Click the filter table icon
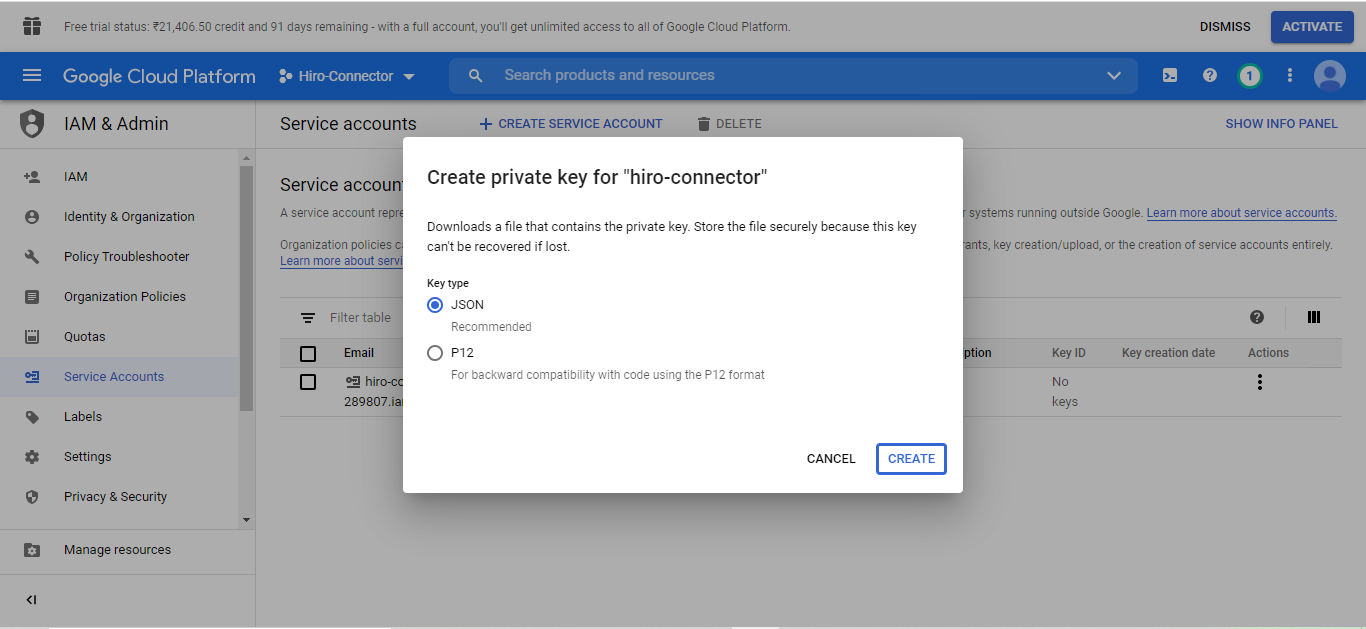Viewport: 1366px width, 629px height. pos(308,318)
